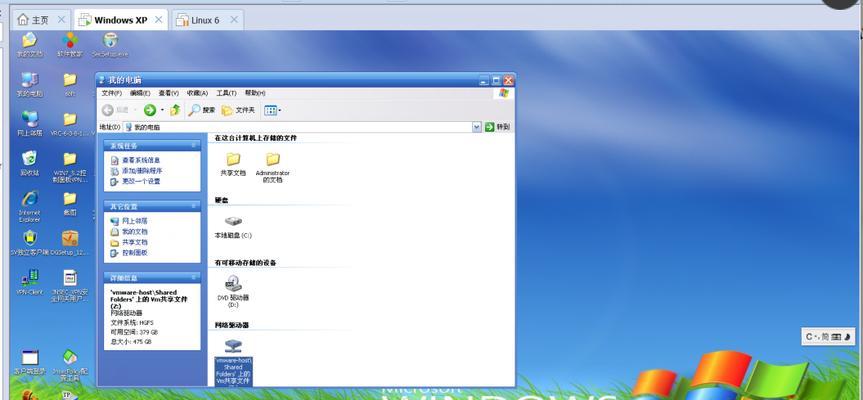Viewport: 863px width, 400px height.
Task: Select 我的电脑 icon on the desktop
Action: 30,84
